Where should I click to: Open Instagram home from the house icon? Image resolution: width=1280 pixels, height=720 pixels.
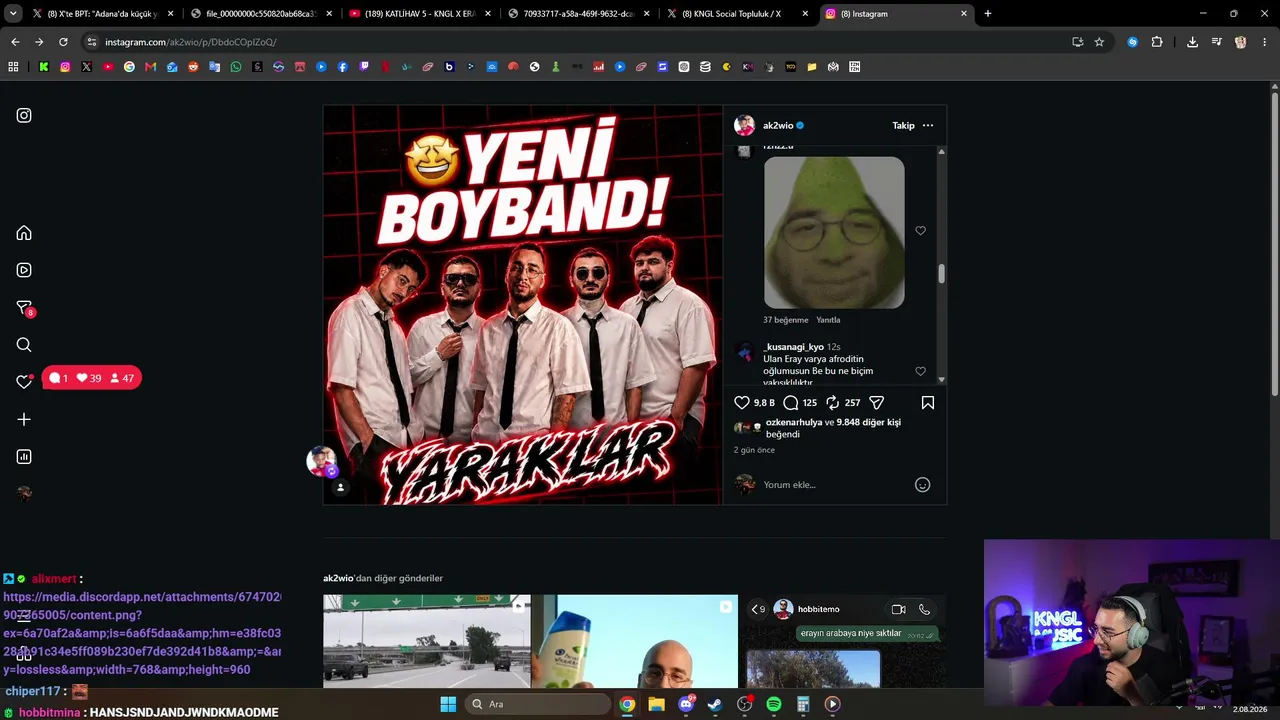click(24, 233)
